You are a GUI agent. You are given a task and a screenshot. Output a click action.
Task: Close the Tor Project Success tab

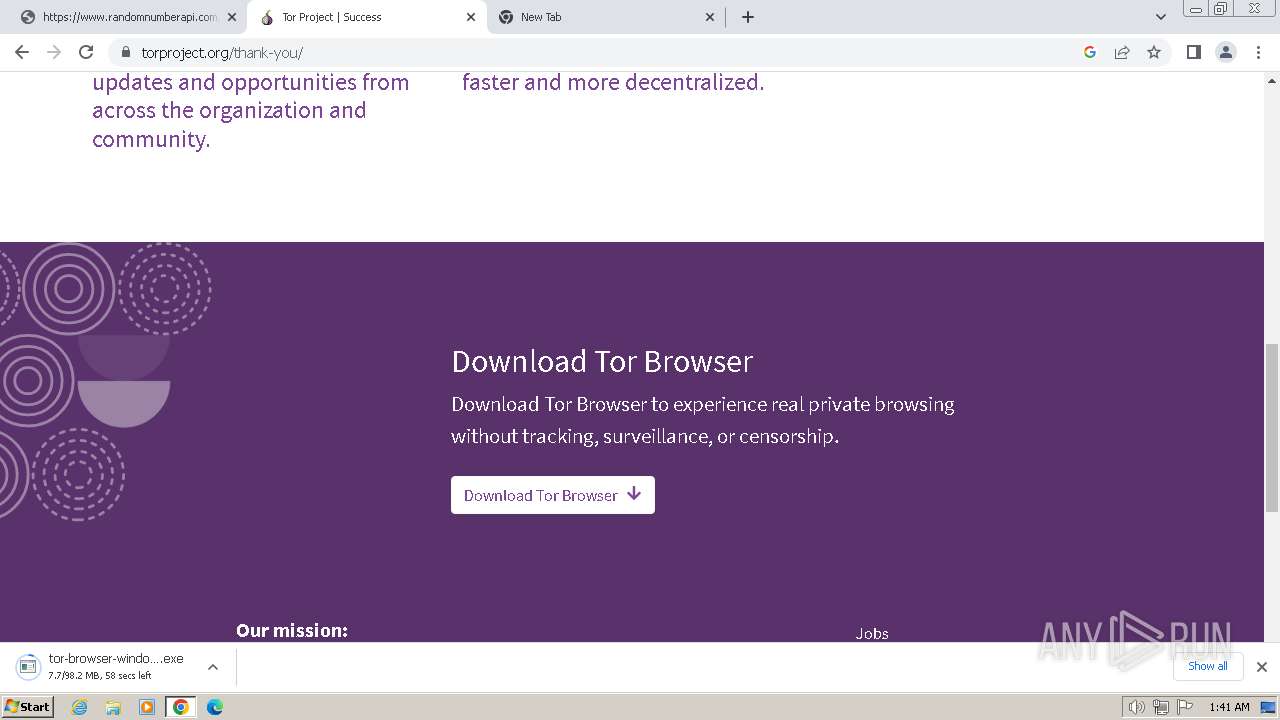(471, 17)
